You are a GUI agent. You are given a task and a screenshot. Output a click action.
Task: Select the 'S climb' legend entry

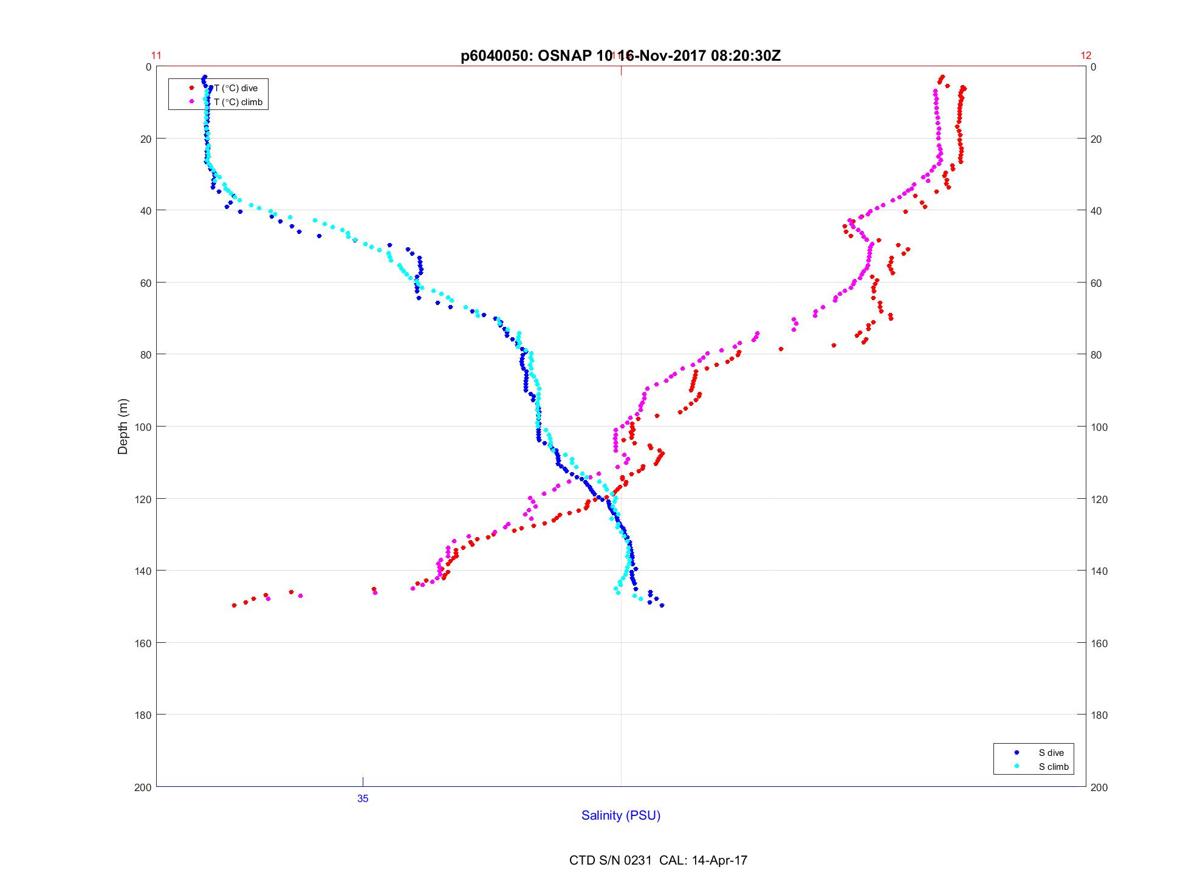[x=1054, y=766]
